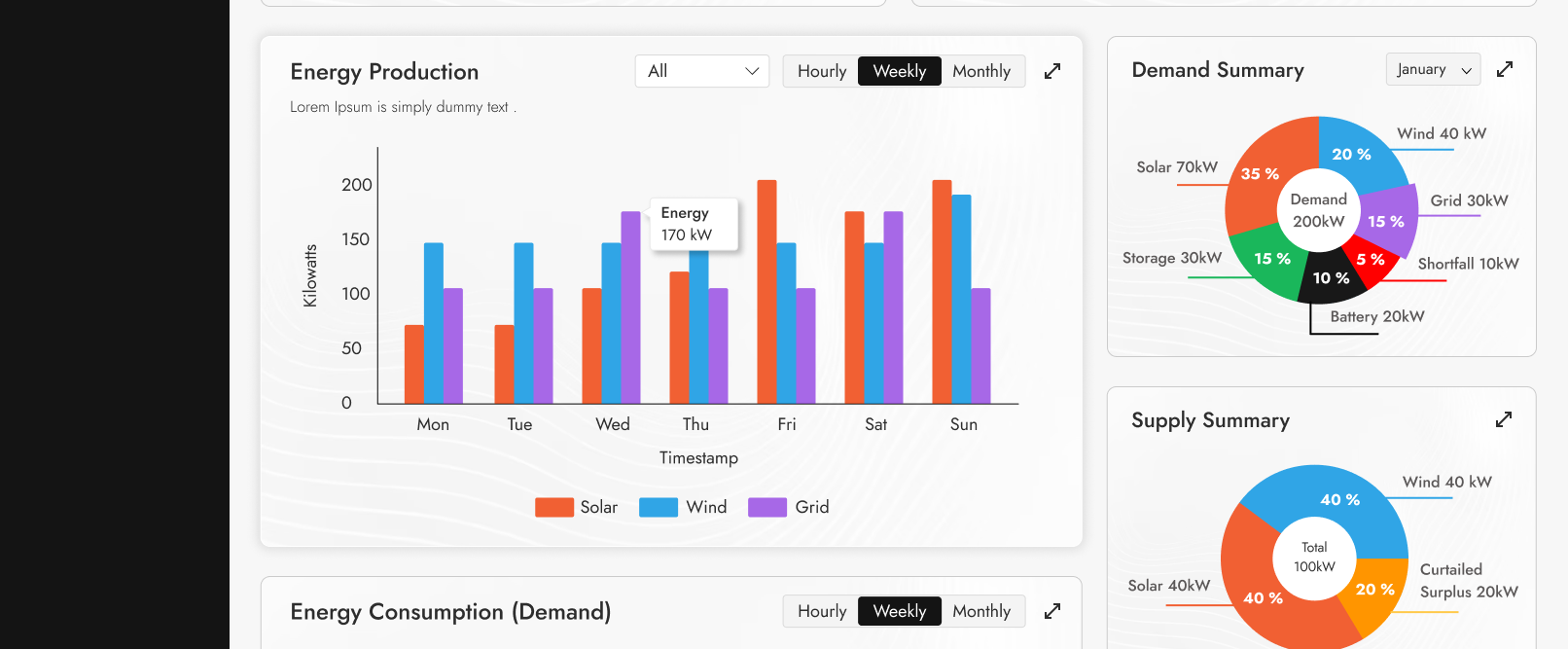Screen dimensions: 1568x649
Task: Expand the Energy Consumption chart fullscreen
Action: pyautogui.click(x=1051, y=611)
